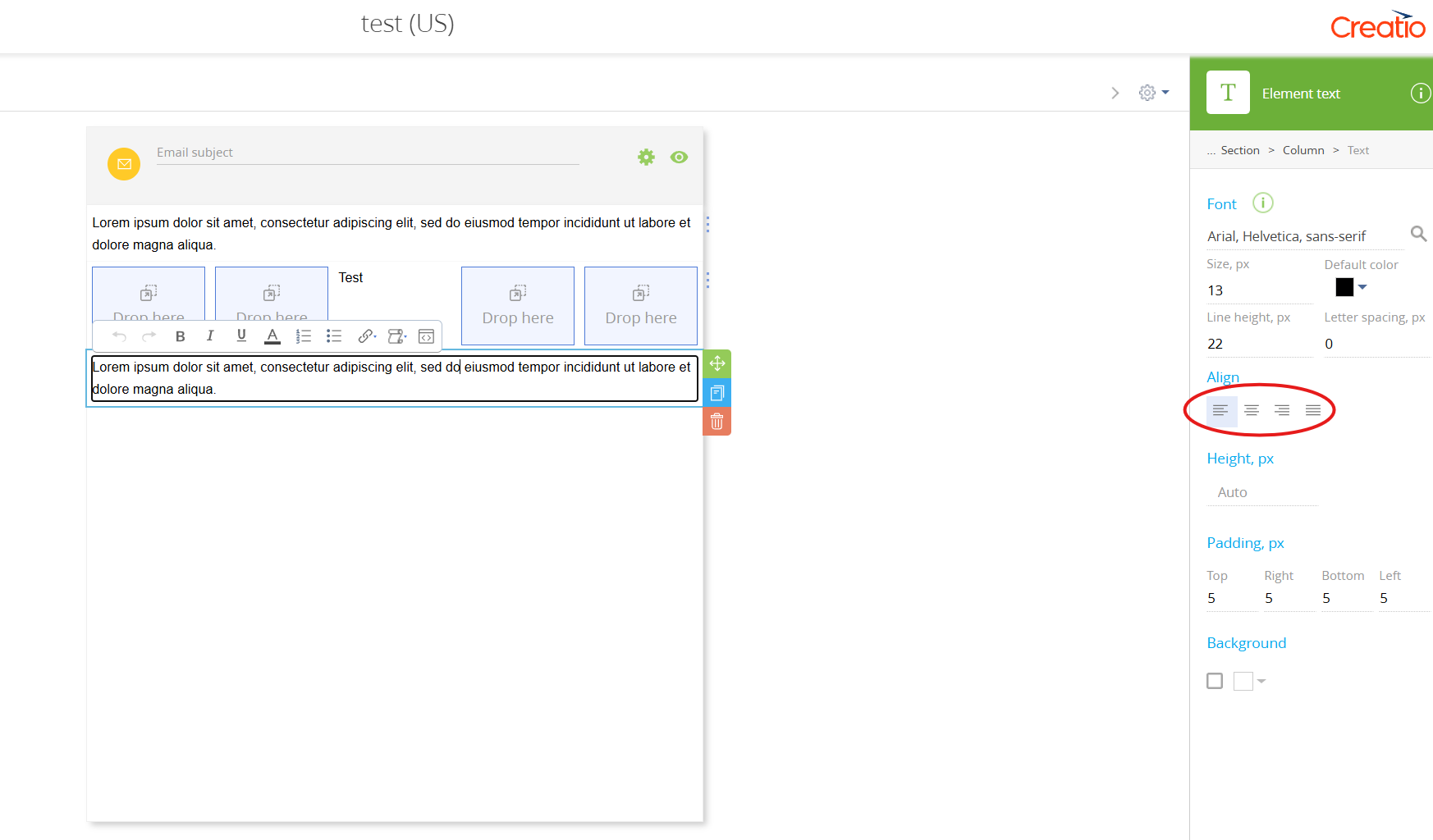Screen dimensions: 1433x840
Task: Open the Default color dropdown
Action: tap(1351, 287)
